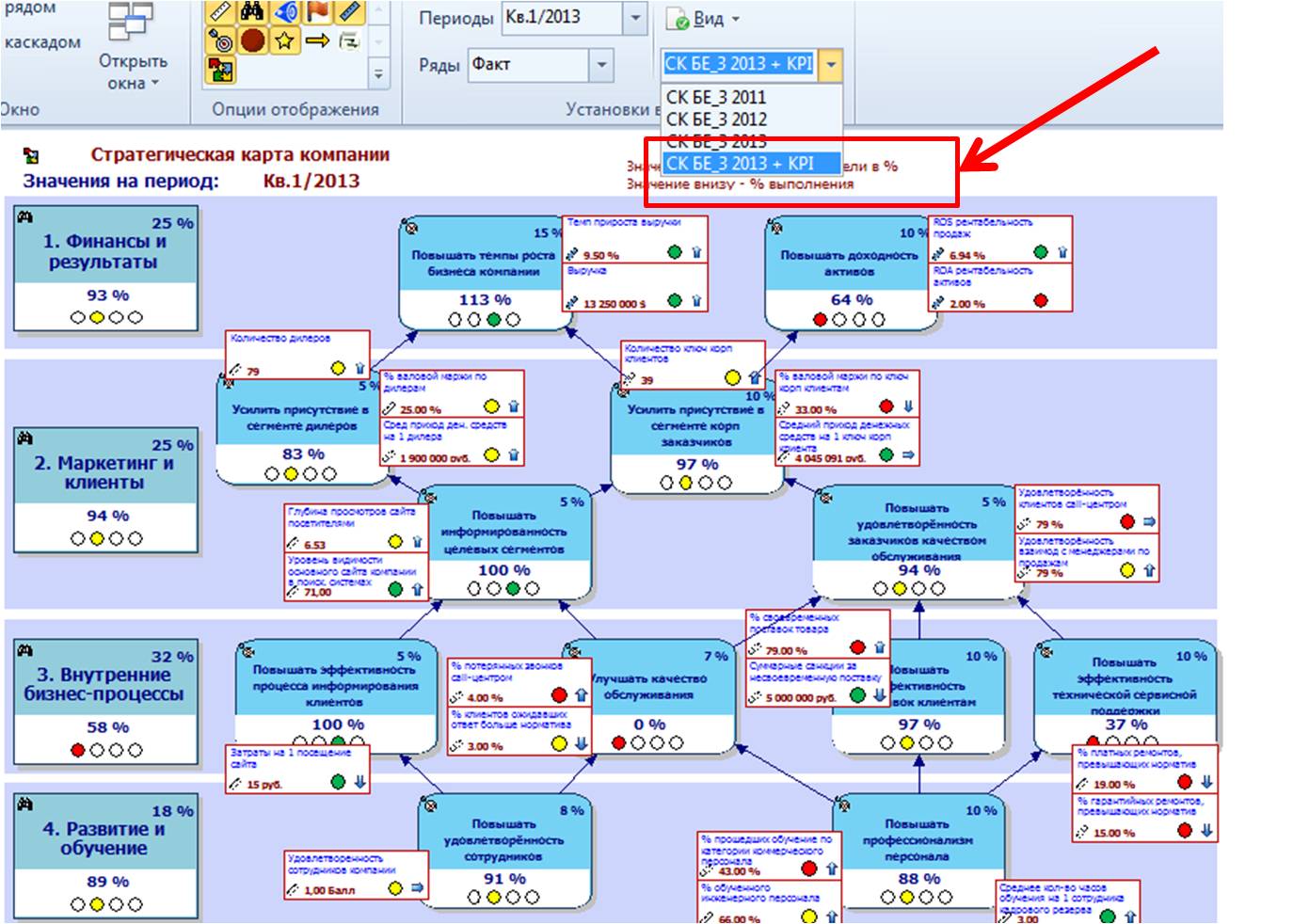
Task: Open the Ряды Факт dropdown
Action: point(600,65)
